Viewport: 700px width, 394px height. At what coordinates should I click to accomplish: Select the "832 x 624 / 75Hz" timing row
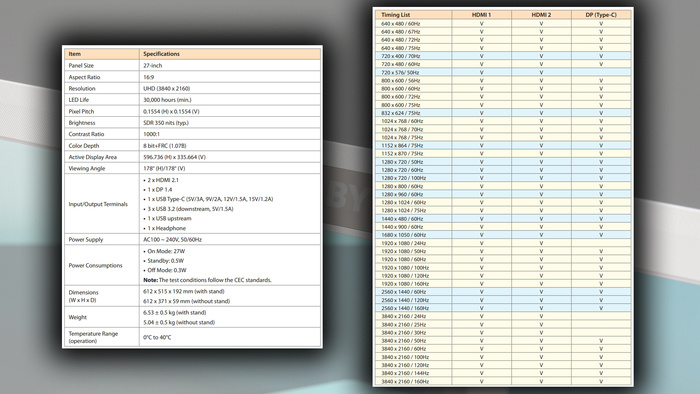click(x=503, y=113)
